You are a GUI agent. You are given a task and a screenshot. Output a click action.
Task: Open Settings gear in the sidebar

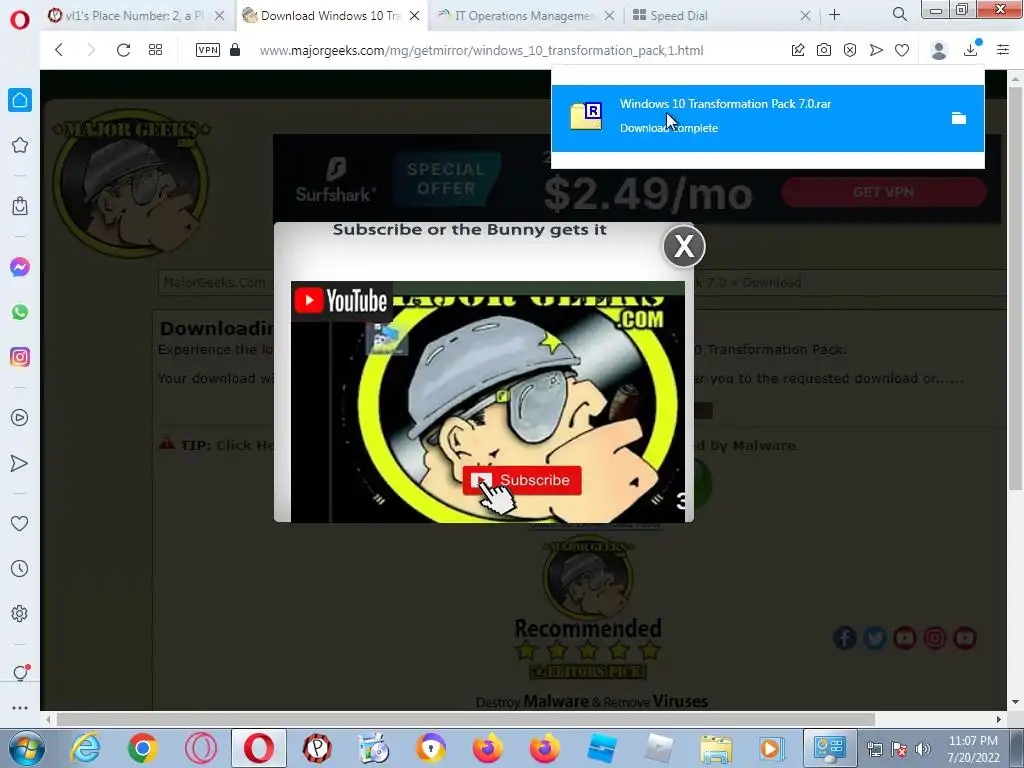[x=20, y=614]
